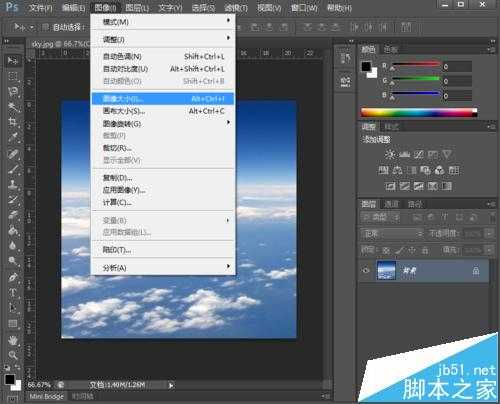Choose 画布大小(S)... from the Image menu
Viewport: 500px width, 404px height.
point(163,111)
